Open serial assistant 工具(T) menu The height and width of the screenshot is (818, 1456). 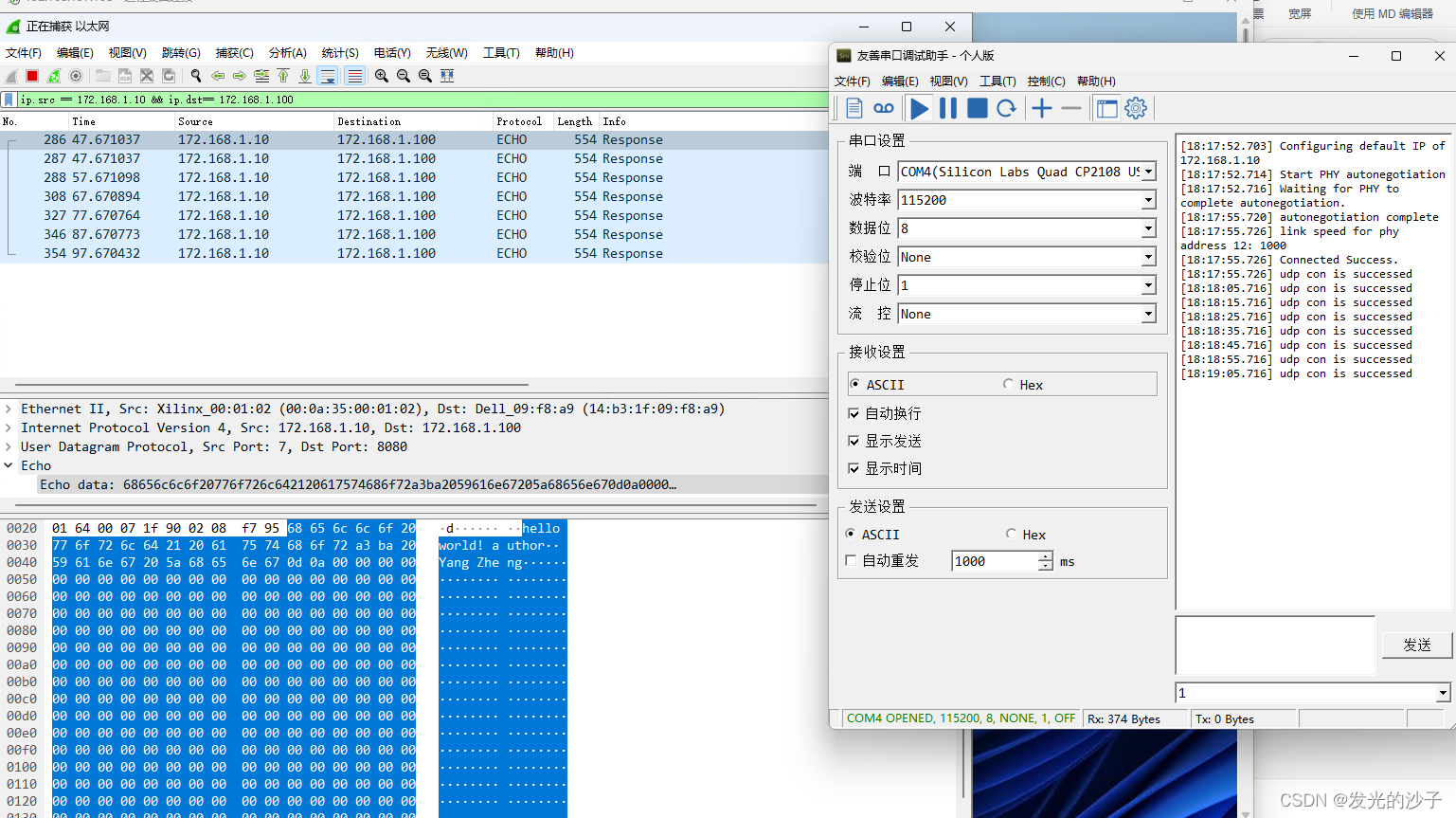tap(998, 82)
